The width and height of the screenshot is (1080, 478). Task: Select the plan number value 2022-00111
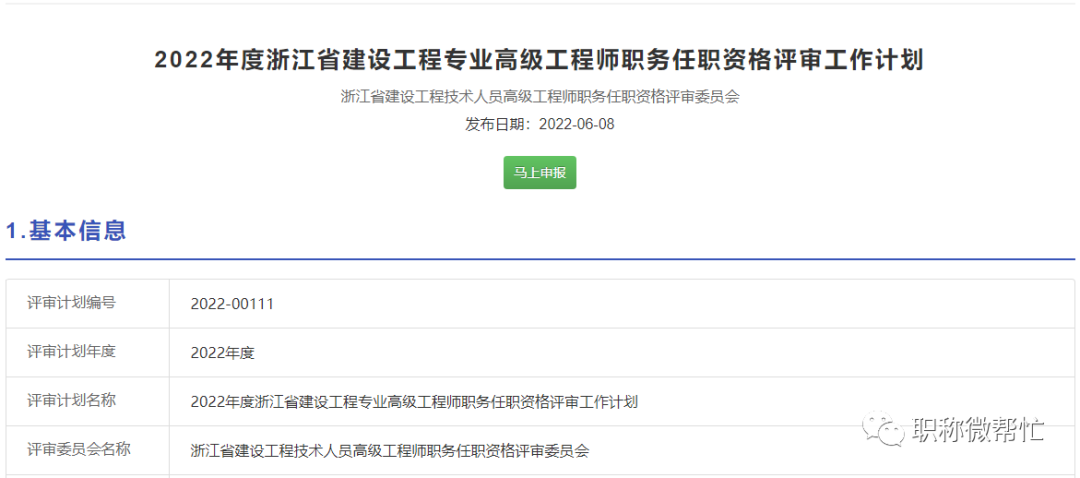click(232, 304)
